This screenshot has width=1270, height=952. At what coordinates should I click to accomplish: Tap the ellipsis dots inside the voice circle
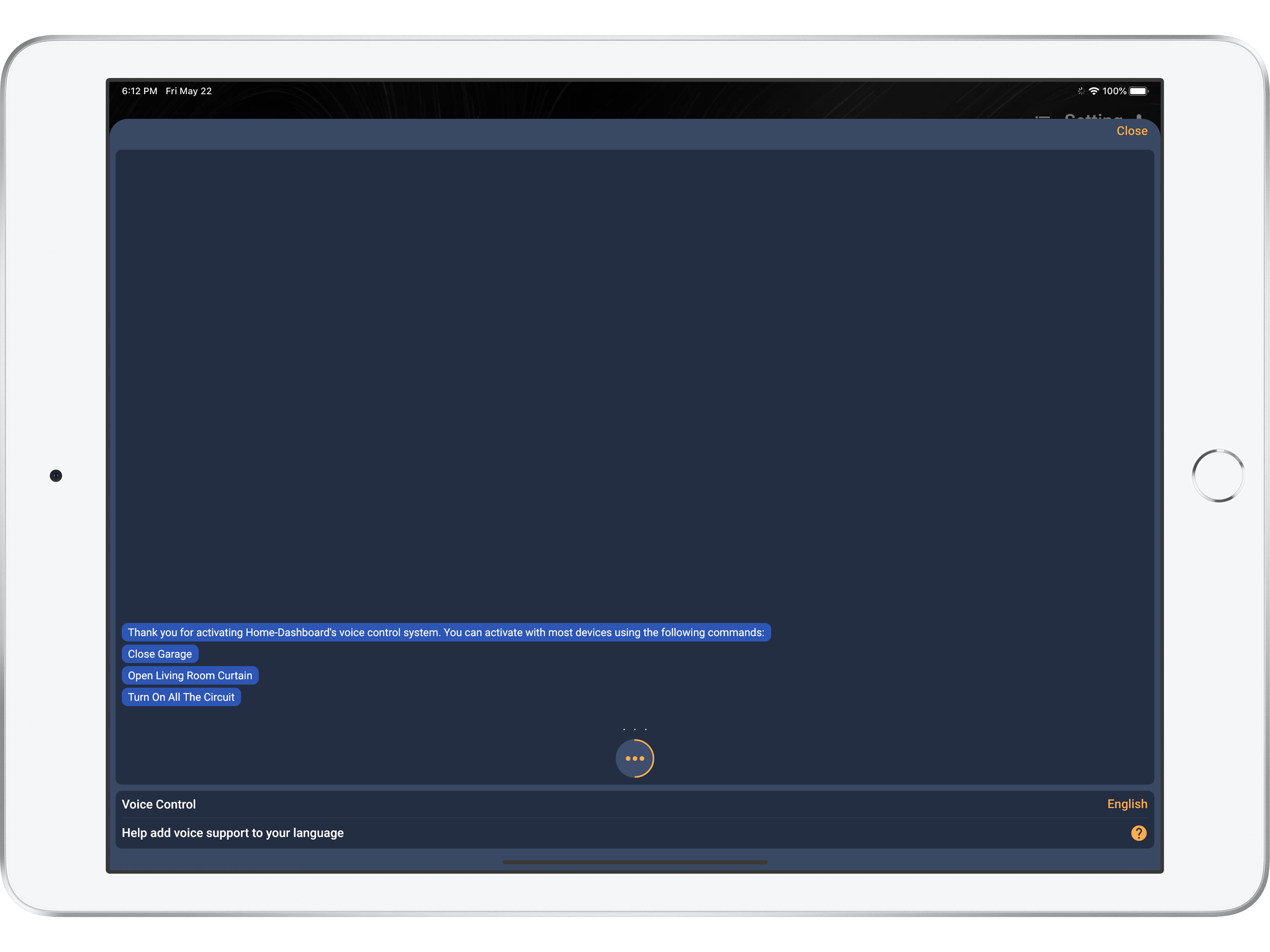pyautogui.click(x=635, y=758)
